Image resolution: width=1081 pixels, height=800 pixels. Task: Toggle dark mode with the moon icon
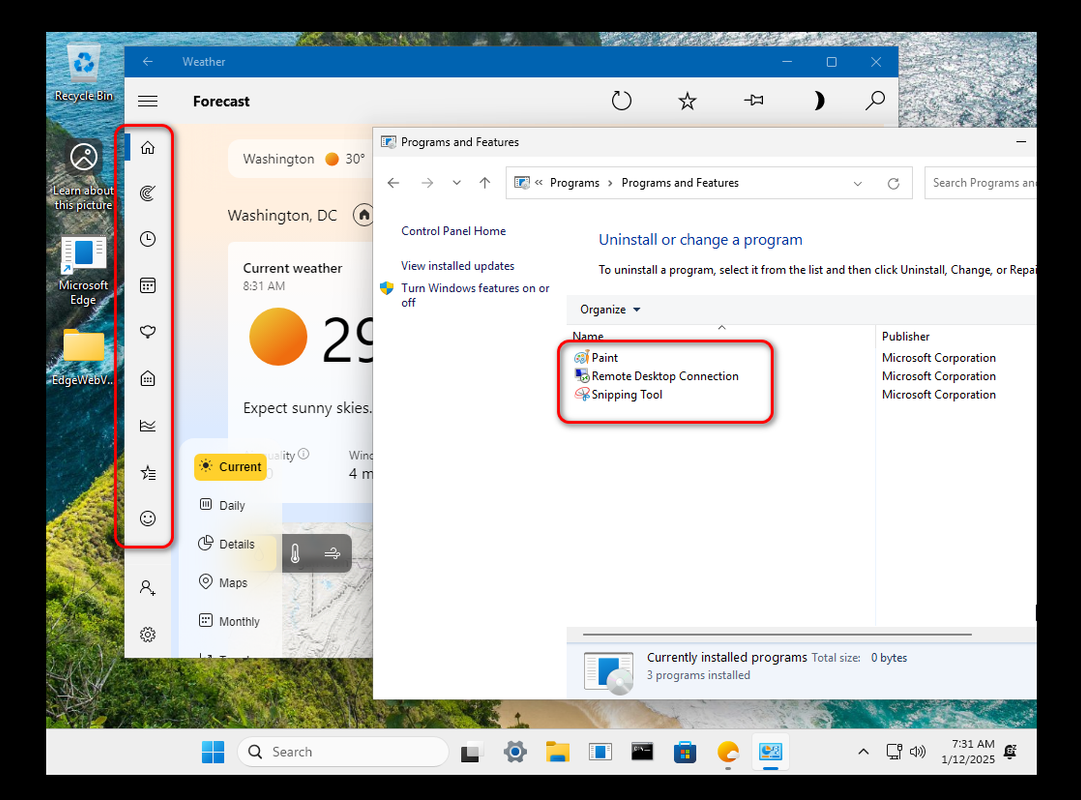(x=818, y=101)
